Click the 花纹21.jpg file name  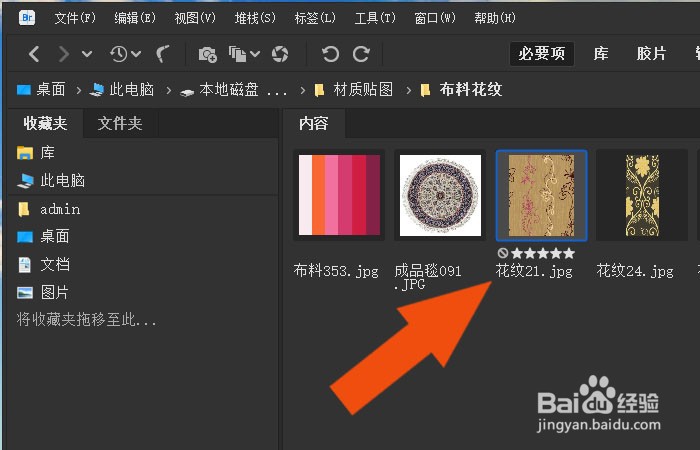point(534,271)
